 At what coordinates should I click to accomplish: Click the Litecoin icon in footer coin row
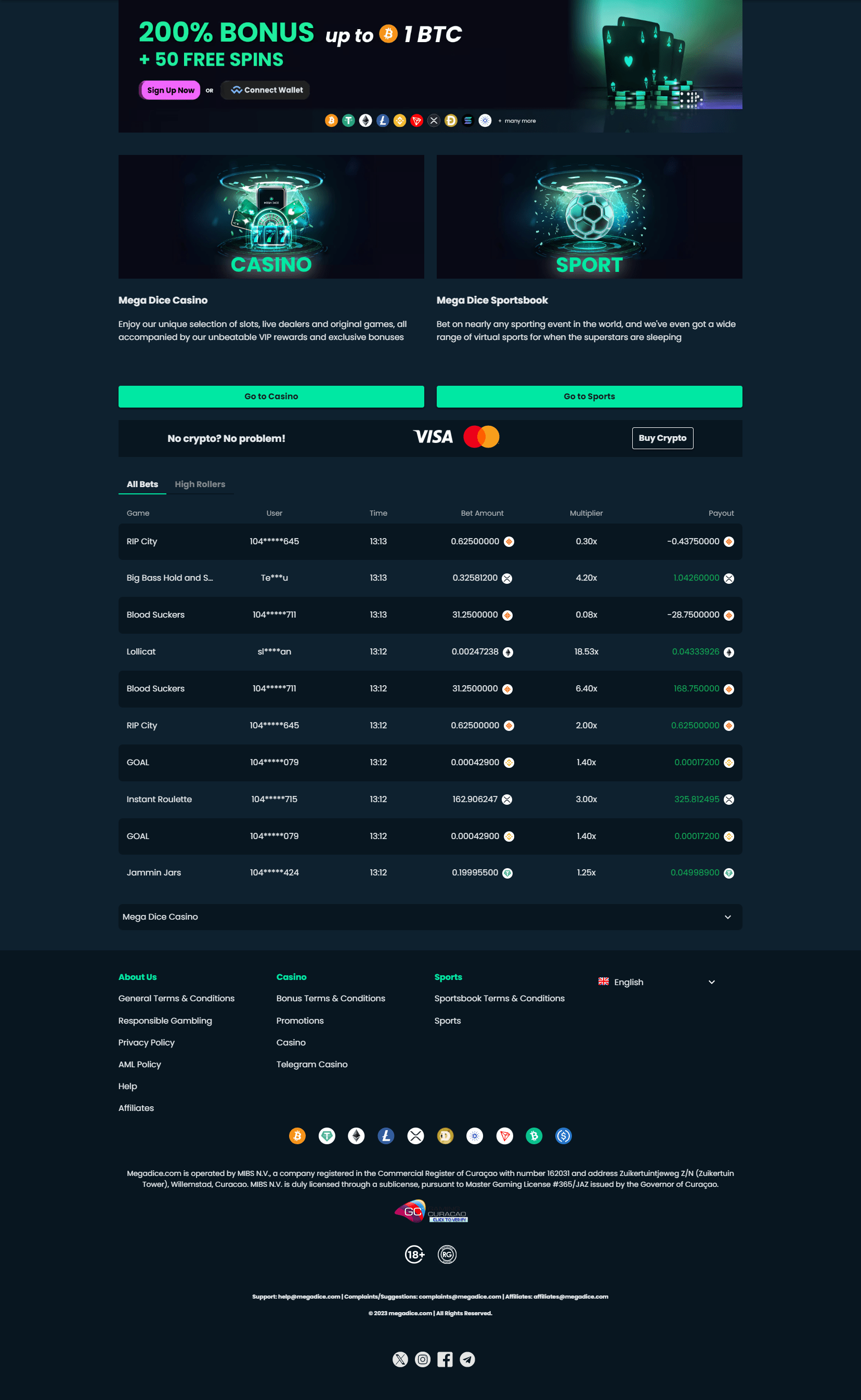(x=386, y=1136)
